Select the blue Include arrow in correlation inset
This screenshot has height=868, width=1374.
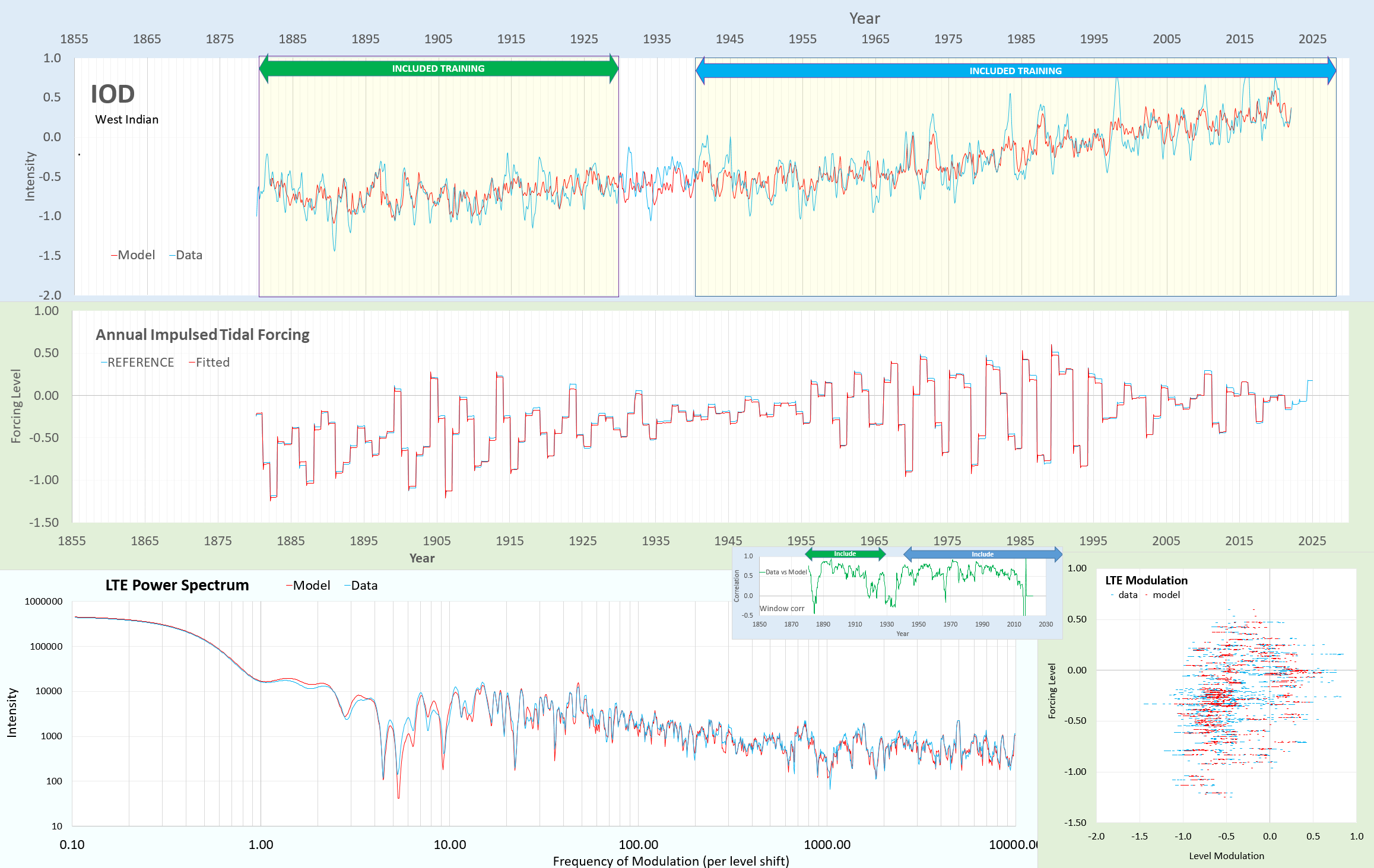982,554
